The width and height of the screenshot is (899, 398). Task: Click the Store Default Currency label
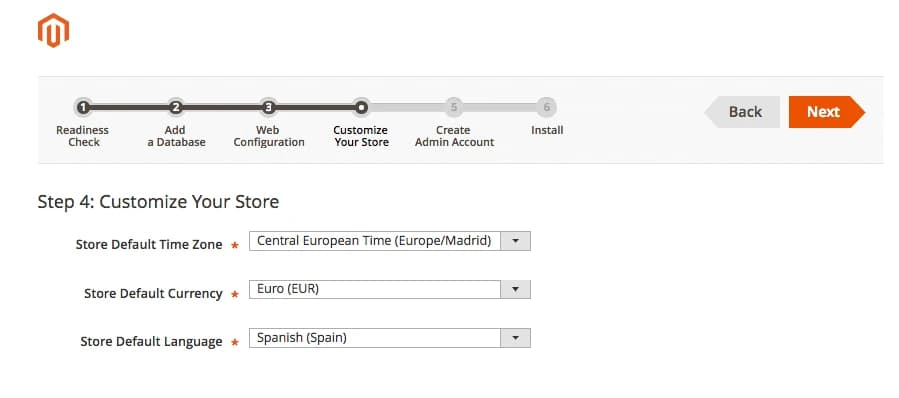(153, 293)
